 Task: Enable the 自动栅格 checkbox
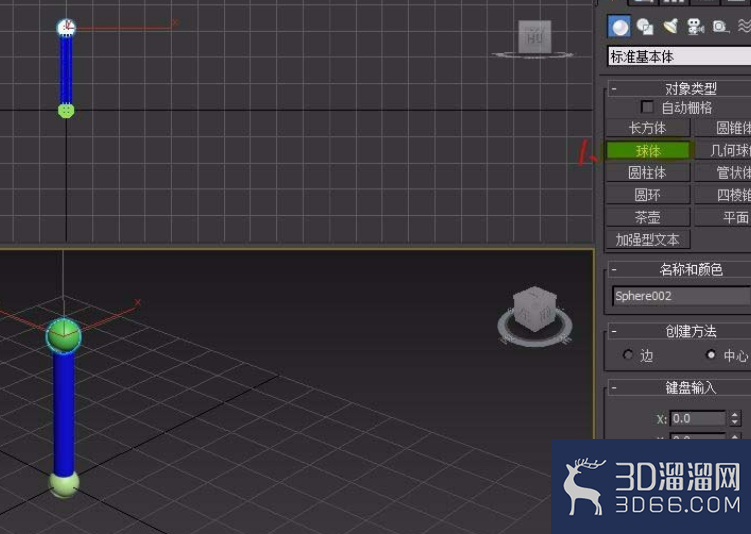click(x=647, y=107)
